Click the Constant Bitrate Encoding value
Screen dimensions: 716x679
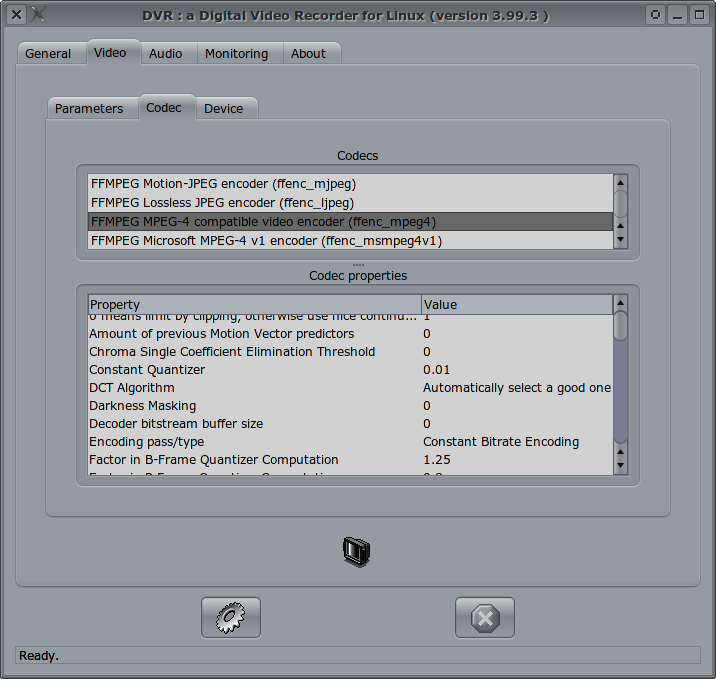pos(501,442)
